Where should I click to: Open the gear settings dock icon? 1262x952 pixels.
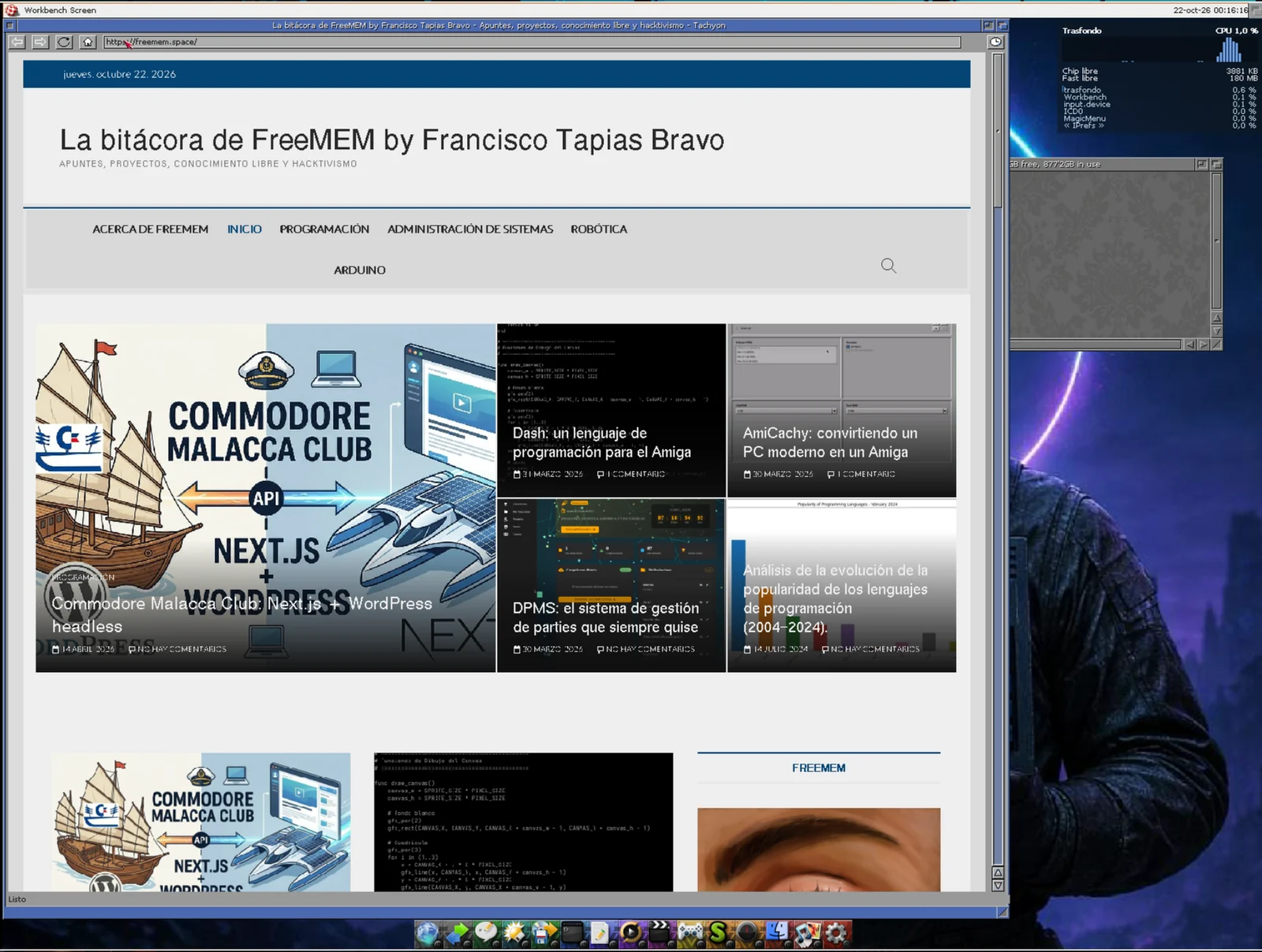point(836,934)
